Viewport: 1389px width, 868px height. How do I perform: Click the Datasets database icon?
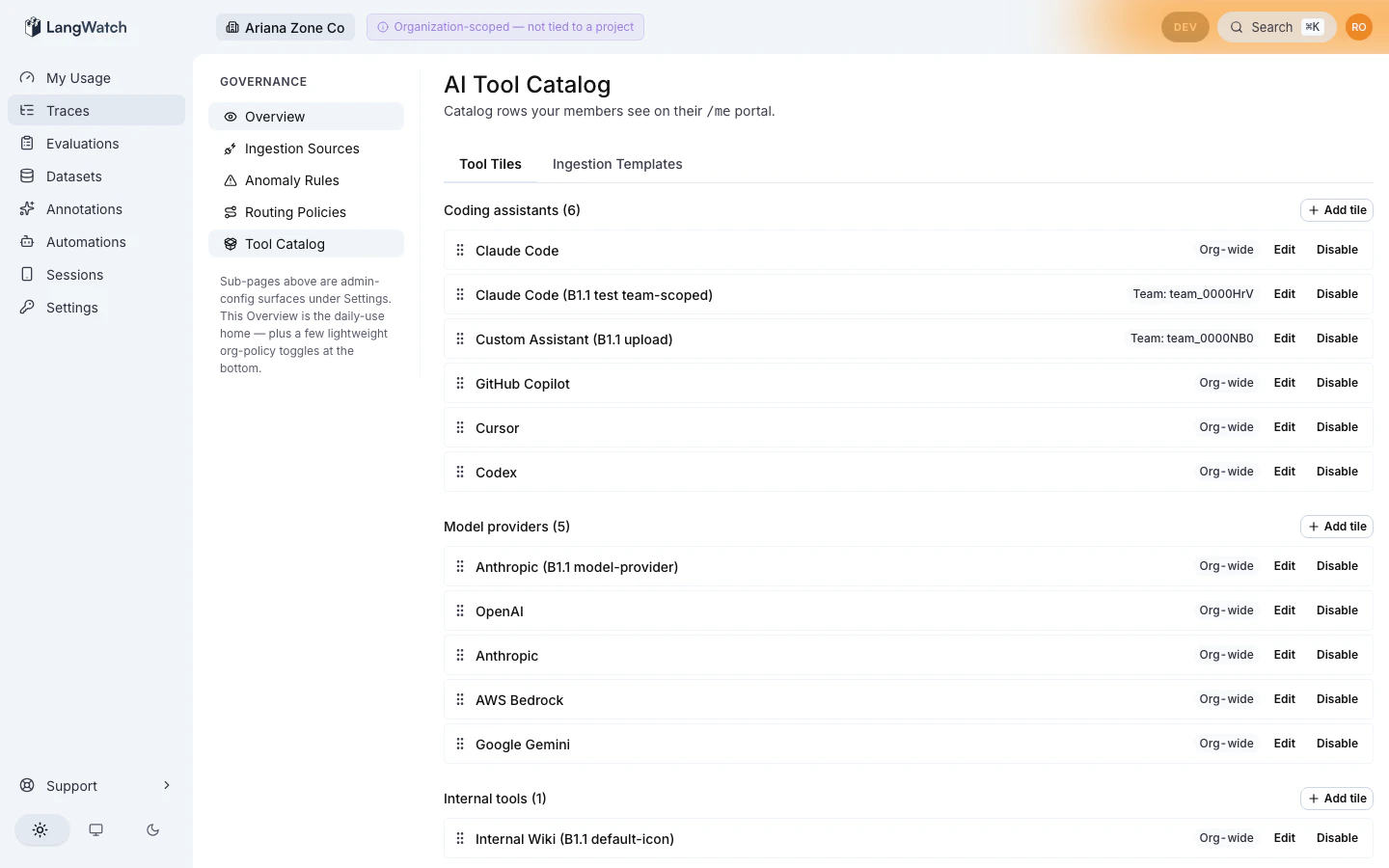click(27, 176)
